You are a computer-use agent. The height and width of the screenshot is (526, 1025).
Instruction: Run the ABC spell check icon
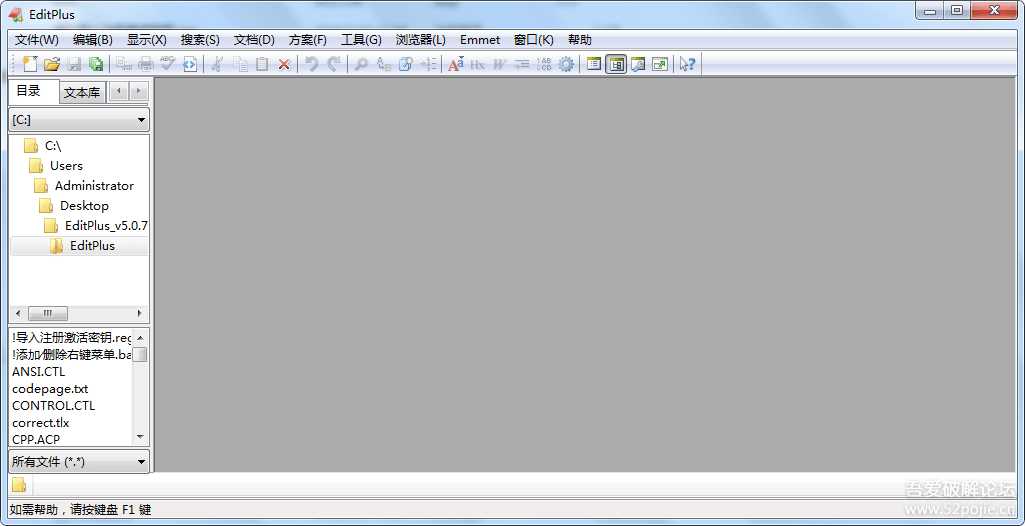[x=168, y=63]
